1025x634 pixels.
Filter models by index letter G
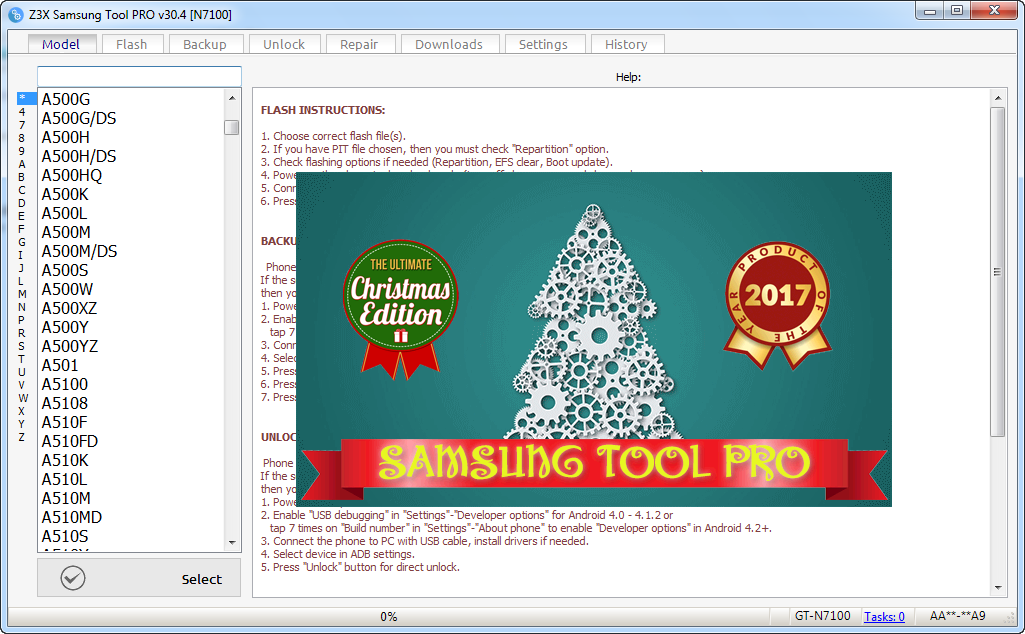(x=22, y=242)
